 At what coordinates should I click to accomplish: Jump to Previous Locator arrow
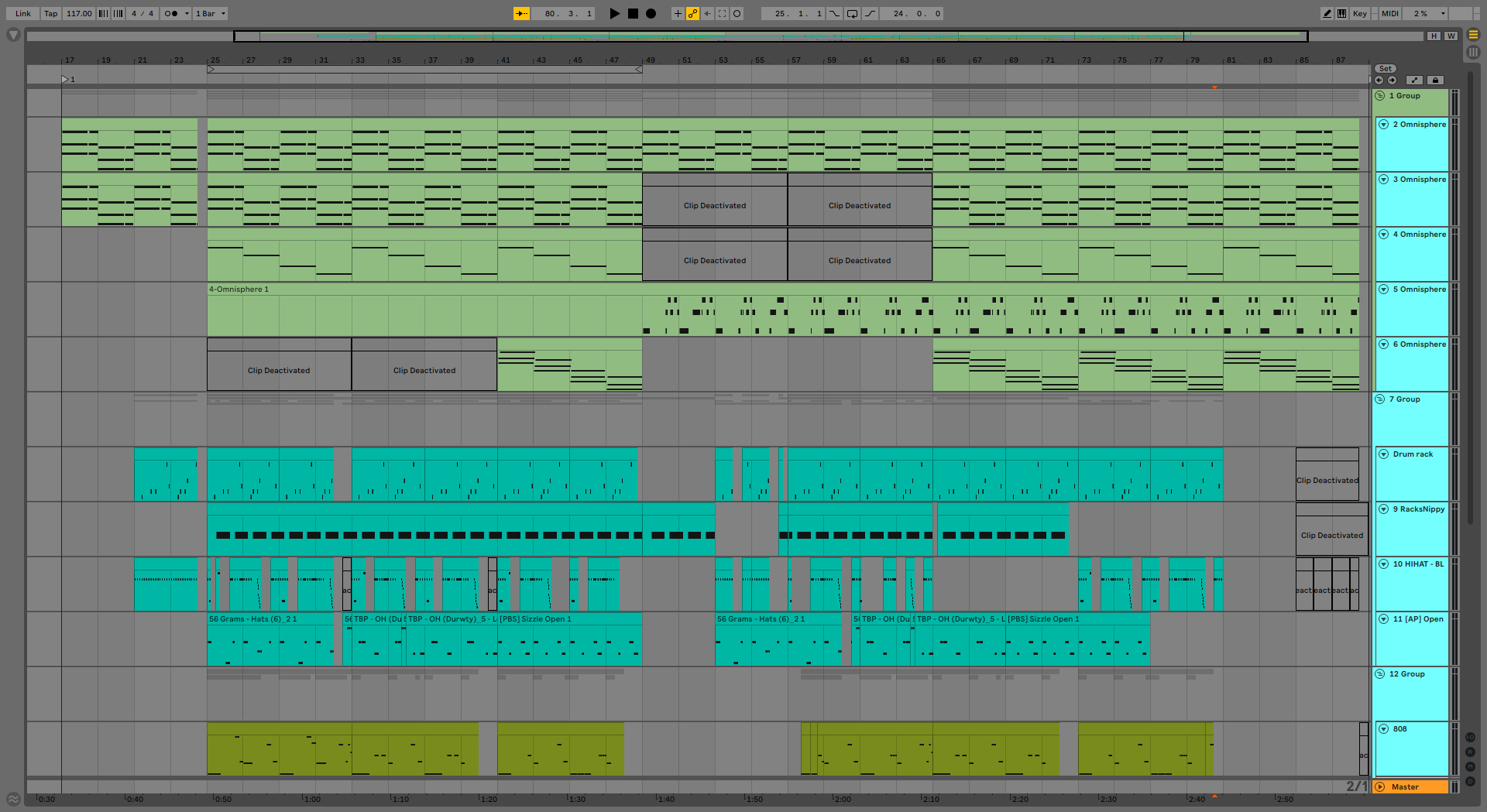(x=1379, y=80)
